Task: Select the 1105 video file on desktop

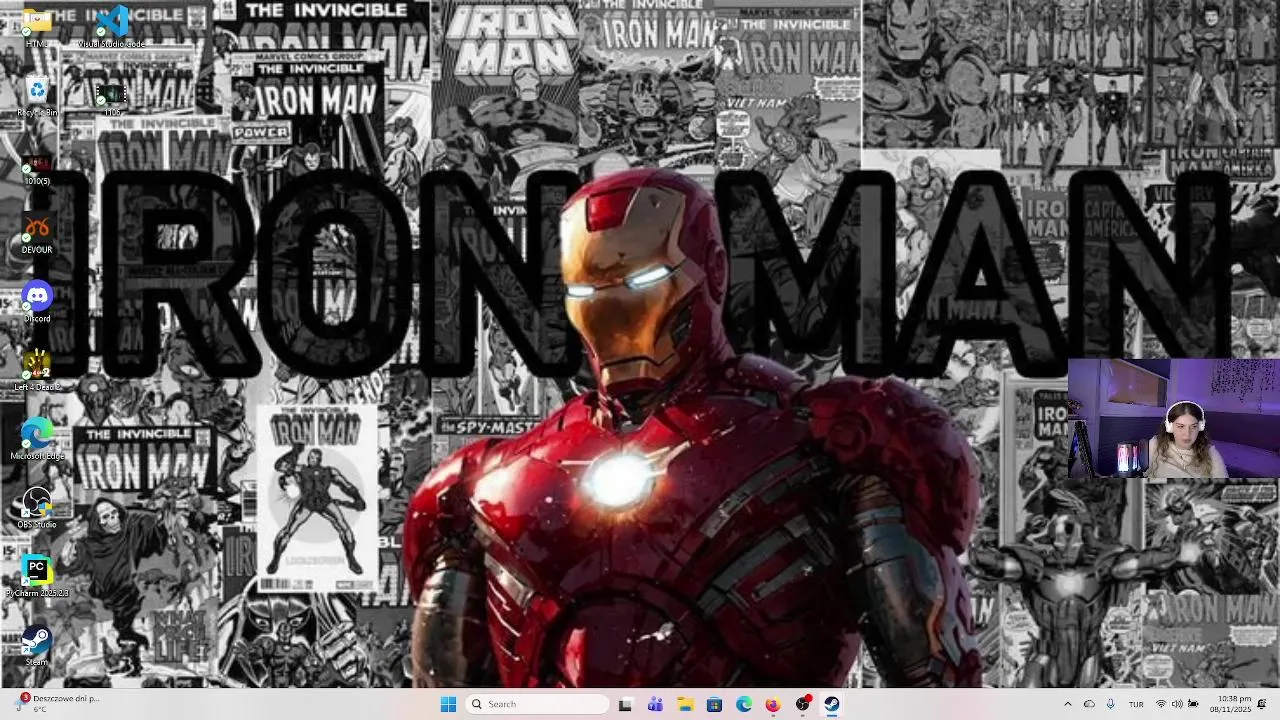Action: click(x=111, y=97)
